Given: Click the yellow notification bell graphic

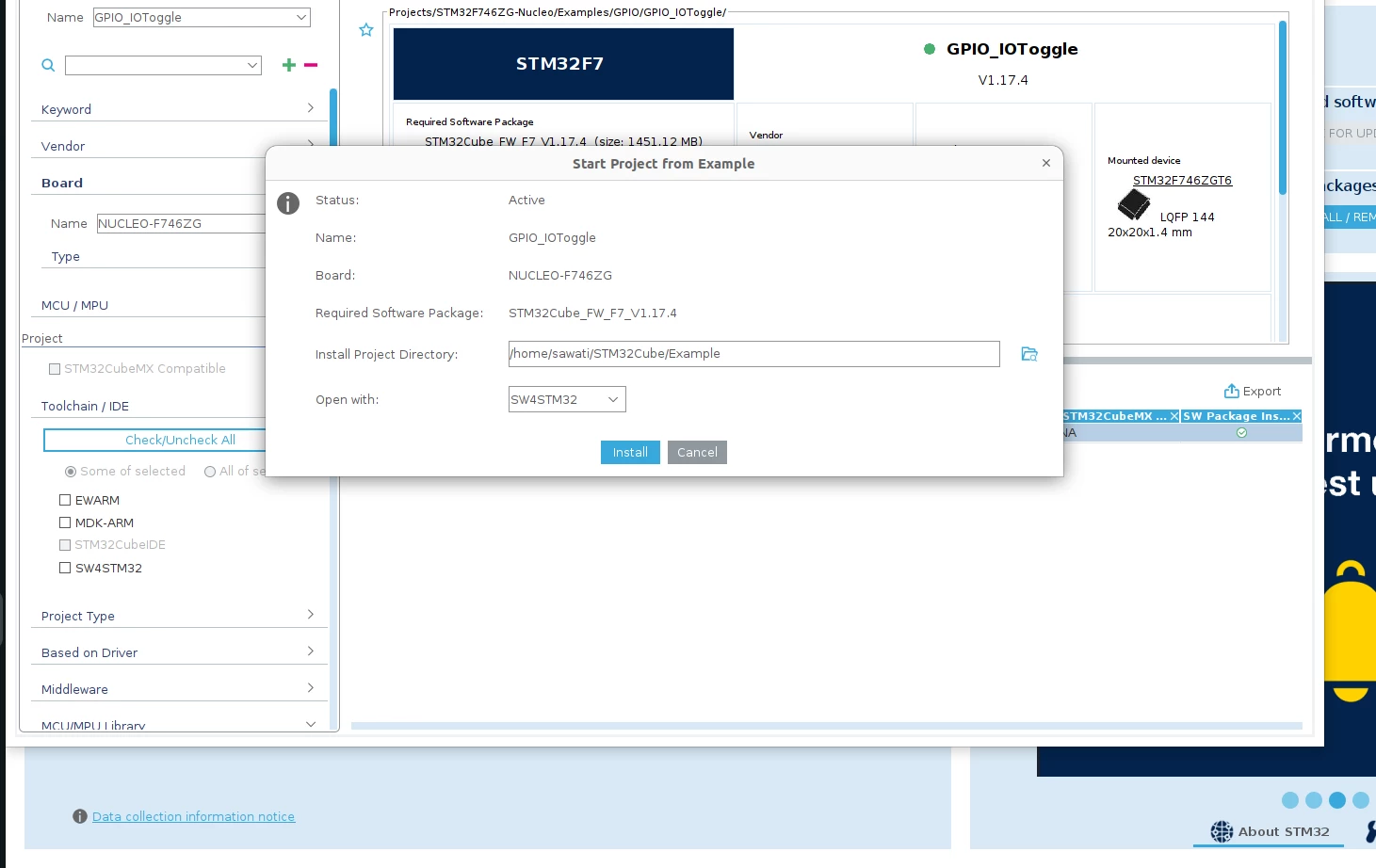Looking at the screenshot, I should (x=1350, y=631).
